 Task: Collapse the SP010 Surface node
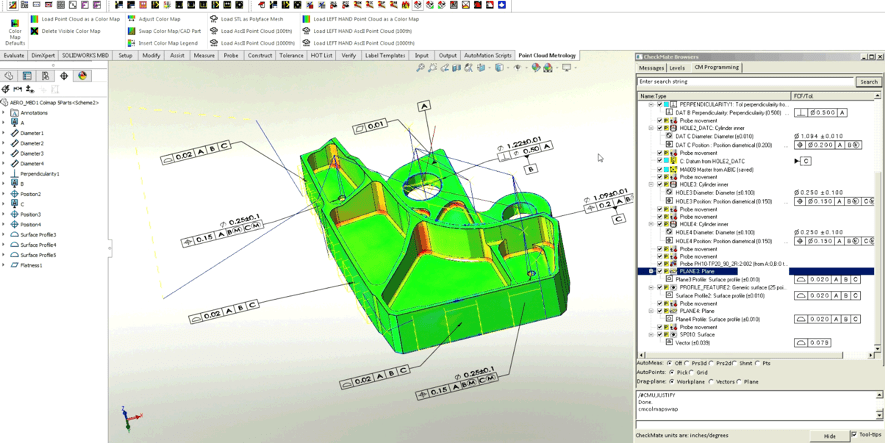651,335
